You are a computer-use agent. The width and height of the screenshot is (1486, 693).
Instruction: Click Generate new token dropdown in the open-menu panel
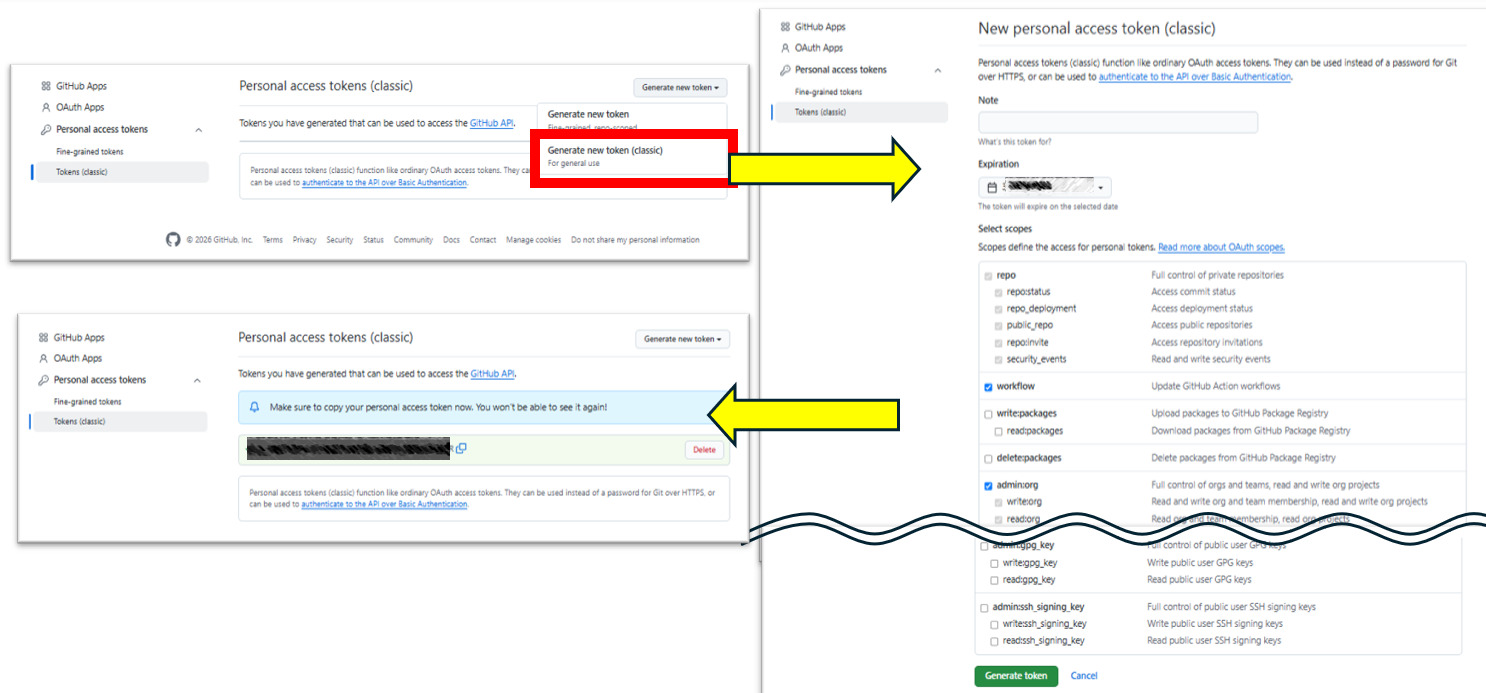point(680,87)
